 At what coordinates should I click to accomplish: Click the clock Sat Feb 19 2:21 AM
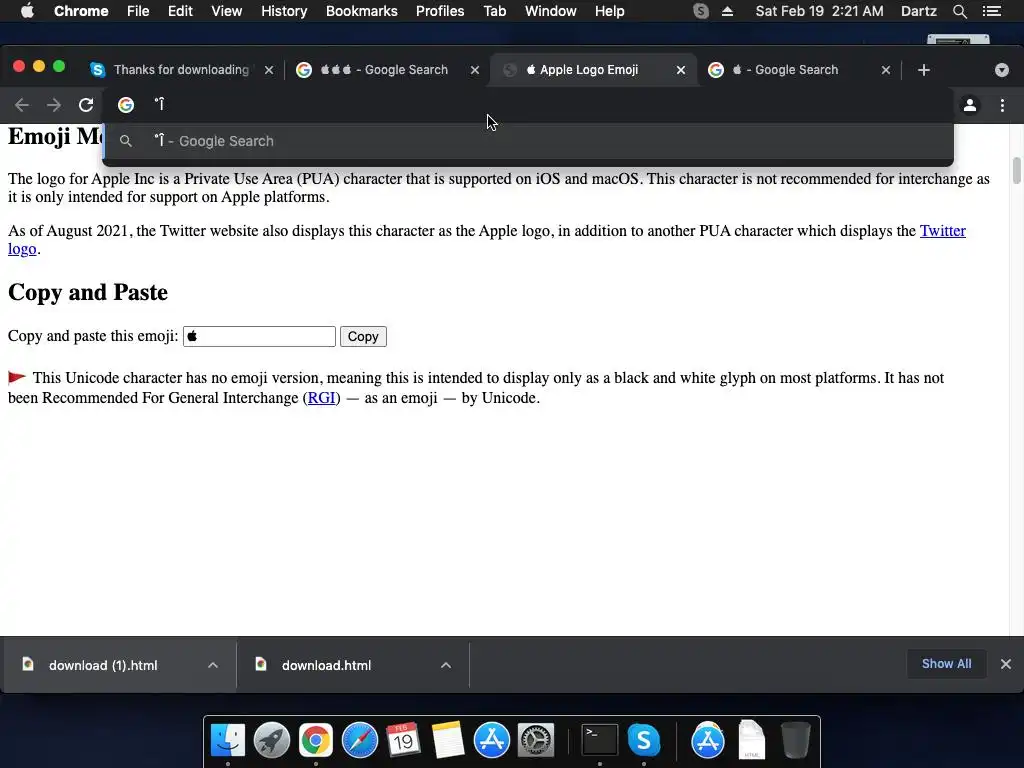[x=820, y=11]
